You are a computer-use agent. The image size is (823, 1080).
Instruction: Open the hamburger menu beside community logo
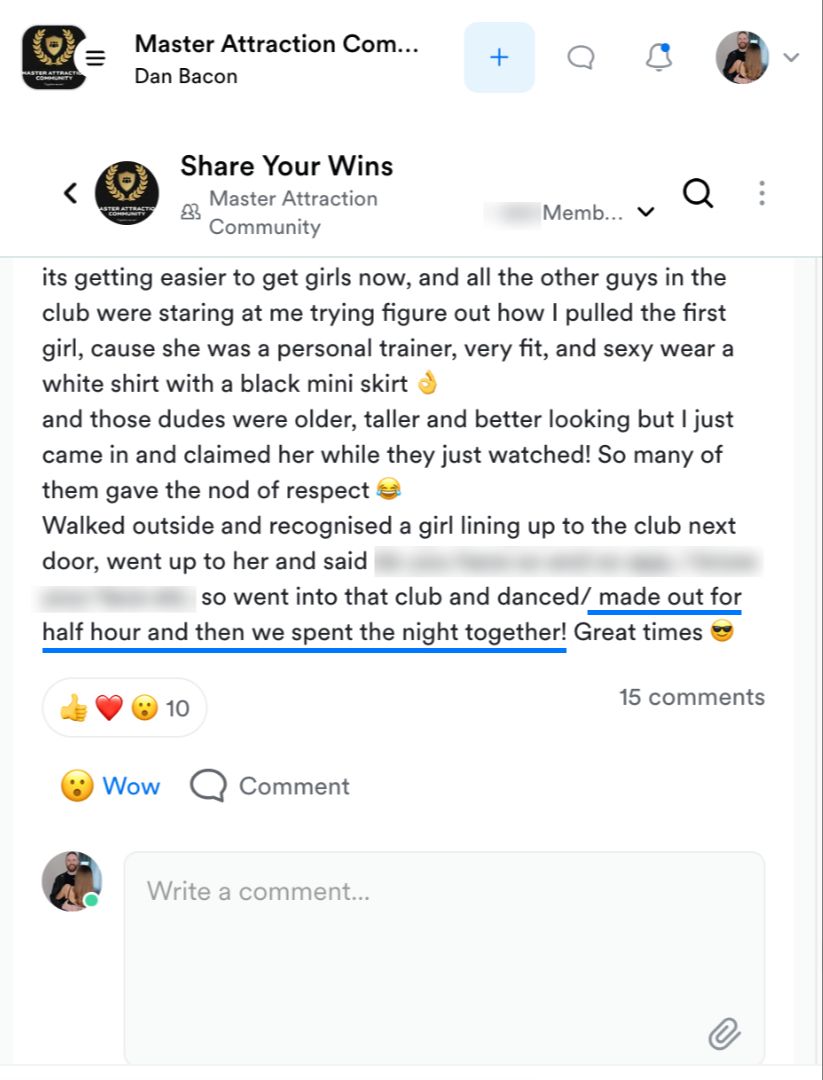pyautogui.click(x=95, y=58)
